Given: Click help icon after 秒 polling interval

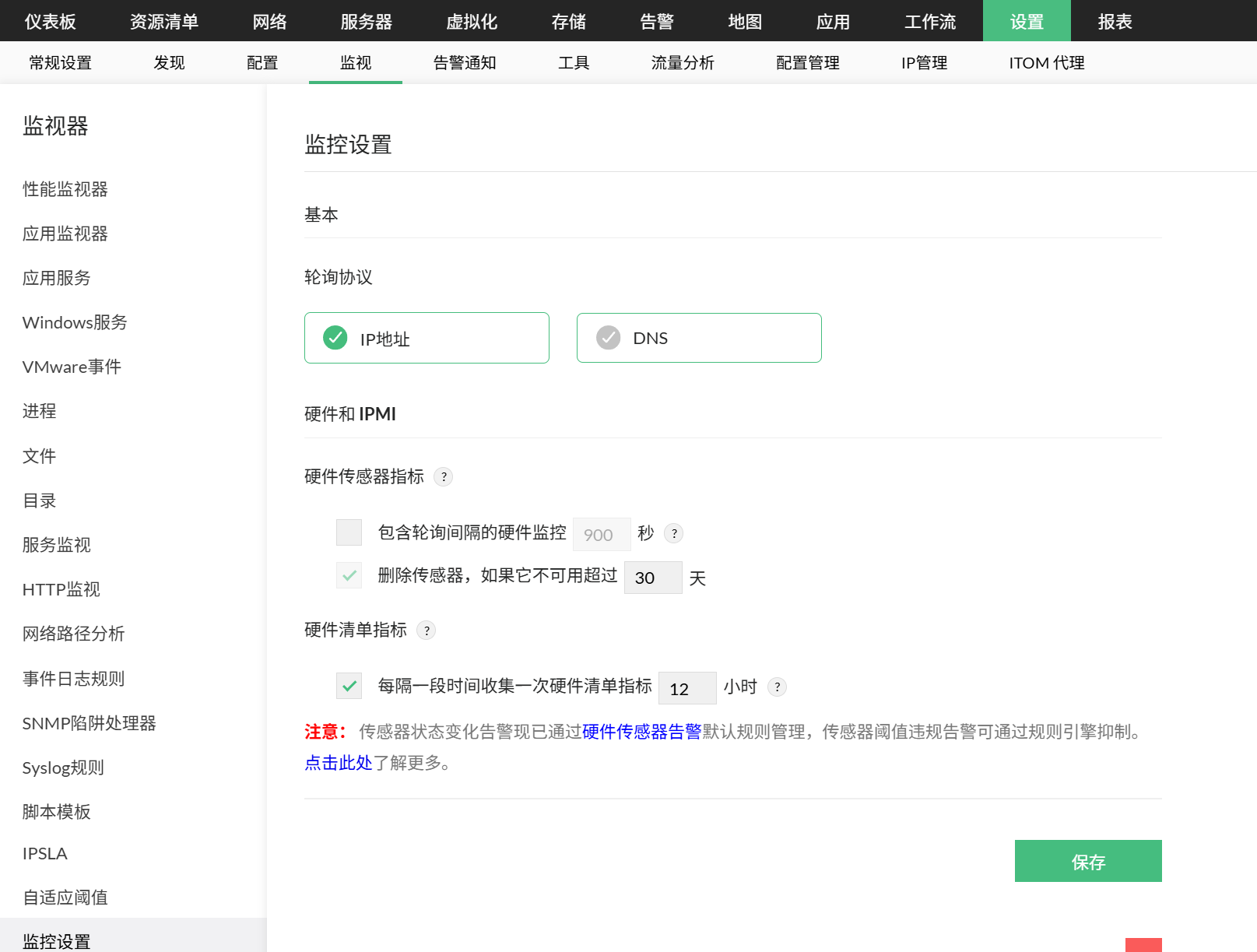Looking at the screenshot, I should [x=674, y=533].
